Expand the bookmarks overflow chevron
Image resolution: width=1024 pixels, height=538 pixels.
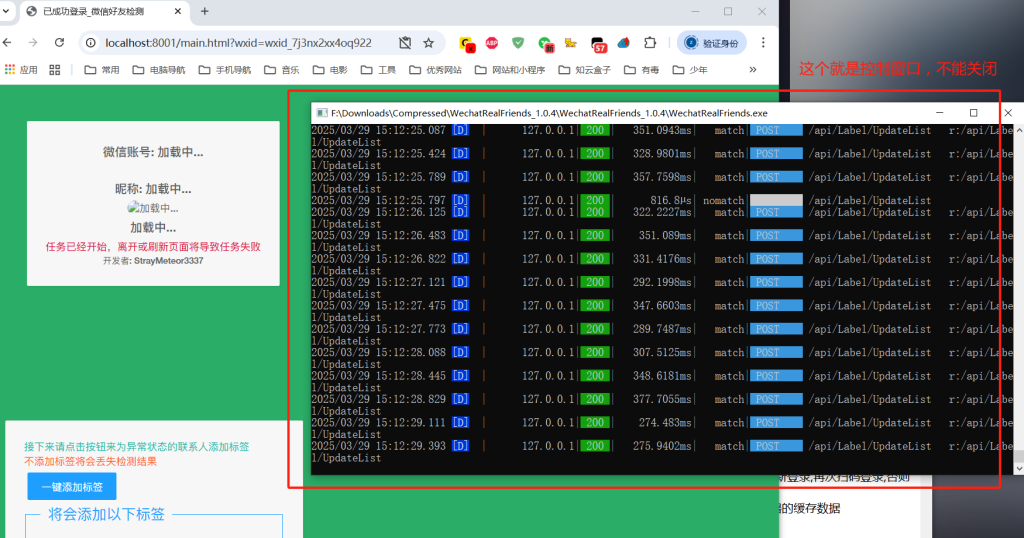click(754, 70)
